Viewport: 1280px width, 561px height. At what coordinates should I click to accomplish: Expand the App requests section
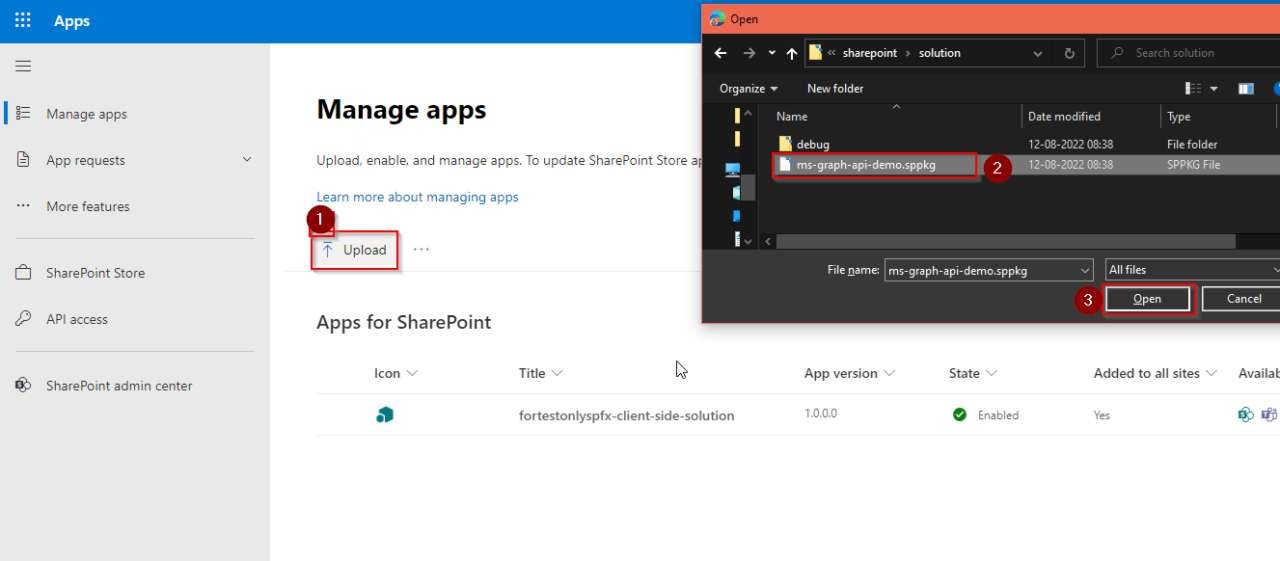(247, 160)
